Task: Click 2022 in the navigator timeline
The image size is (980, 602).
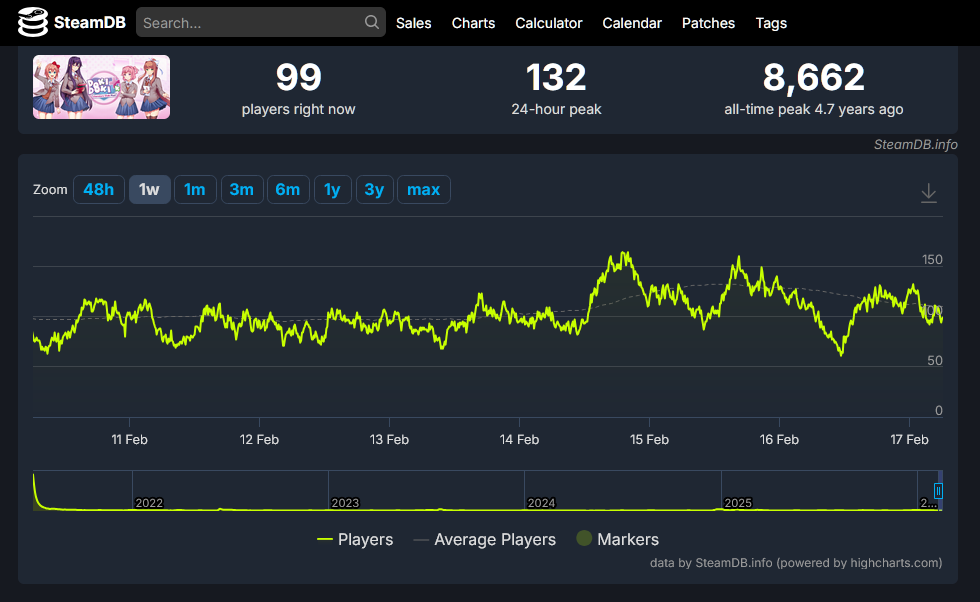Action: pos(149,503)
